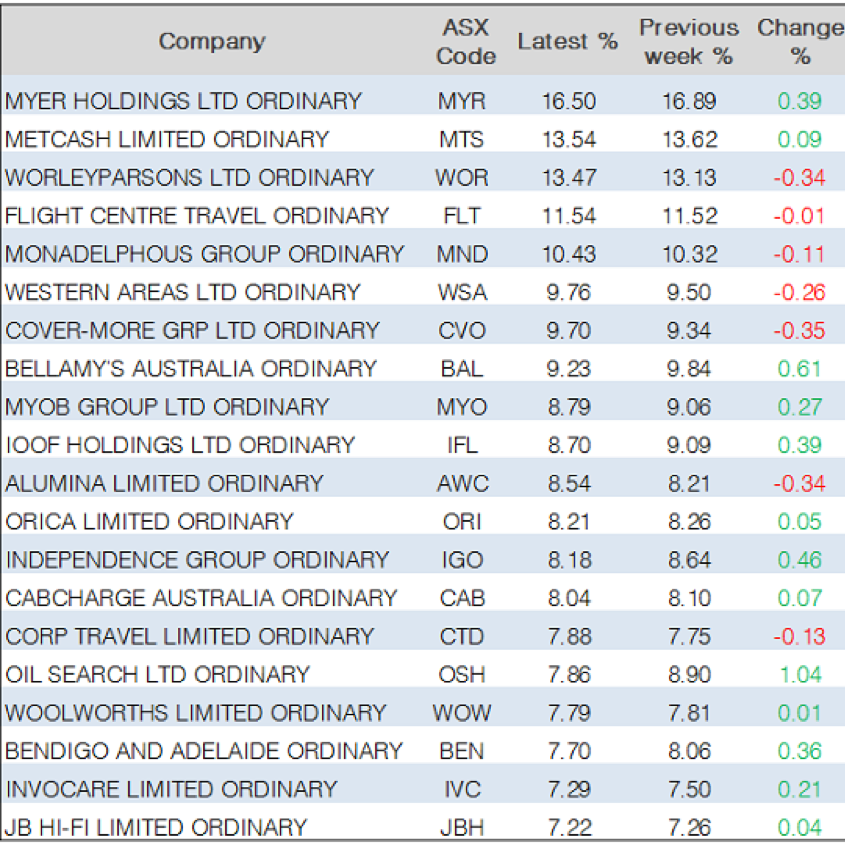The height and width of the screenshot is (845, 845).
Task: Click the Latest % column header
Action: point(567,41)
